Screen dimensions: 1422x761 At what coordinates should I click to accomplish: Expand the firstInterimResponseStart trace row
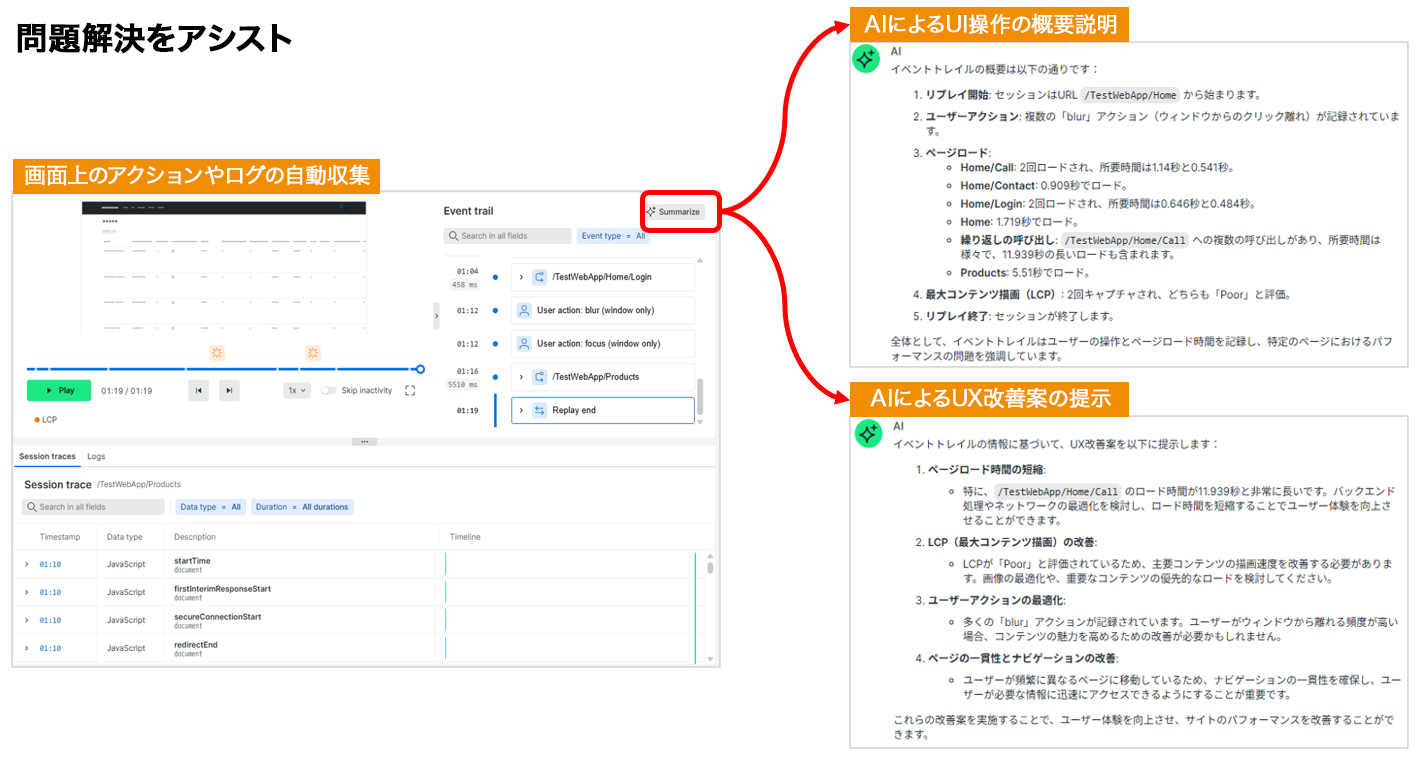click(27, 593)
